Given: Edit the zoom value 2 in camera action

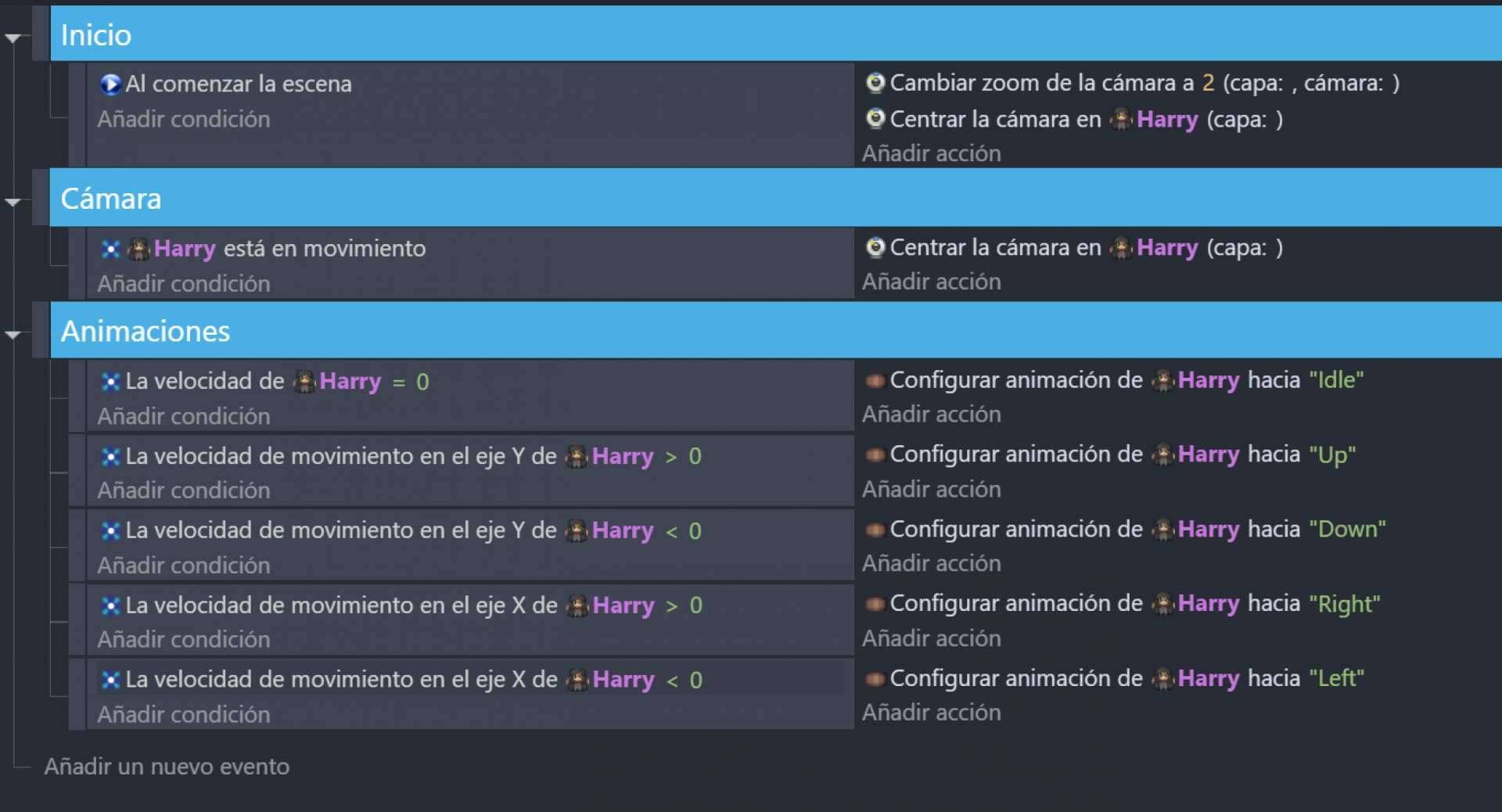Looking at the screenshot, I should pos(1208,82).
